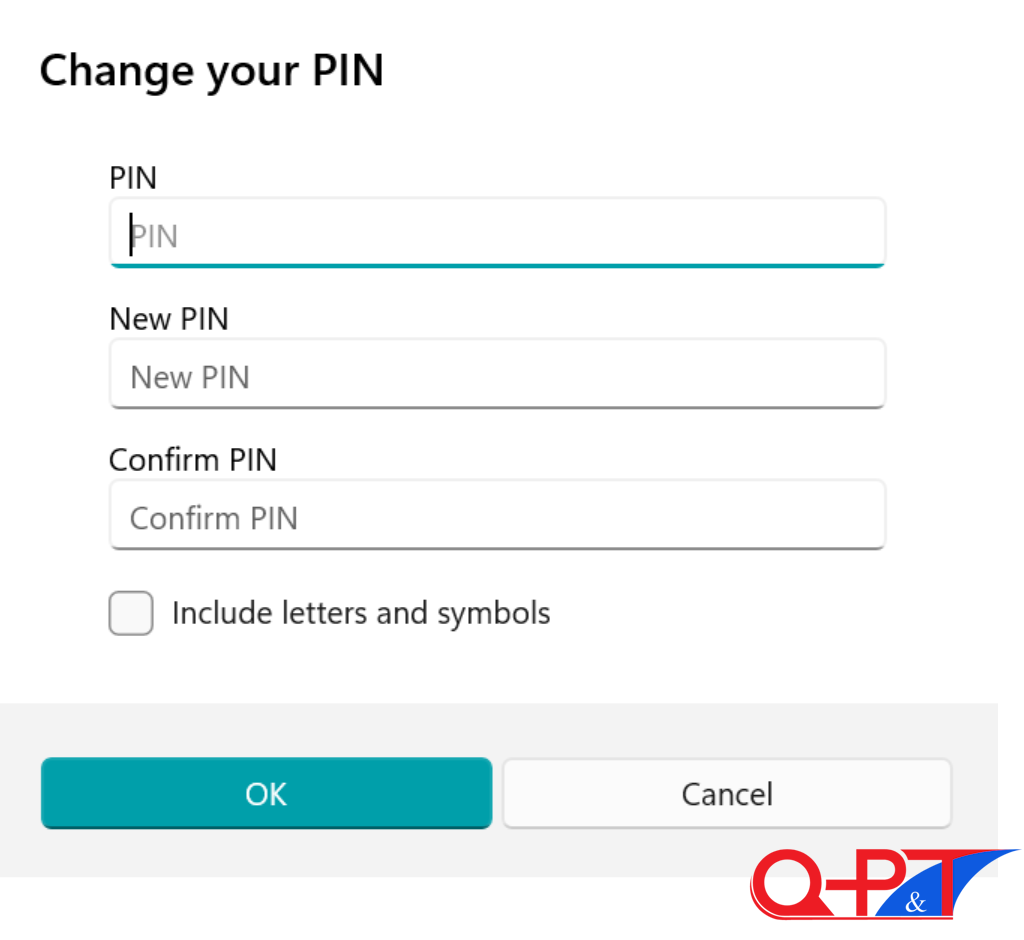Click the 'Confirm PIN' placeholder text
Screen dimensions: 1024x940
[x=214, y=518]
